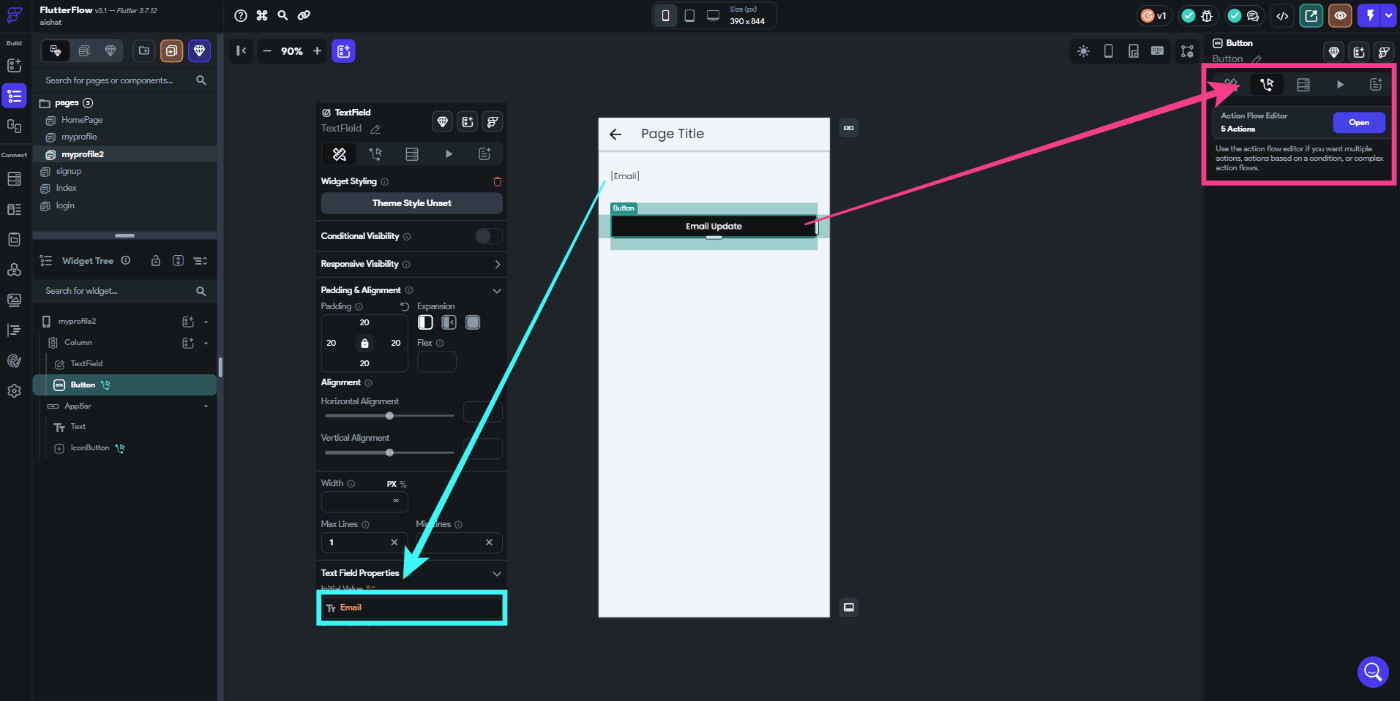Switch to Backend Query tab in Button panel
The height and width of the screenshot is (701, 1400).
(x=1303, y=85)
